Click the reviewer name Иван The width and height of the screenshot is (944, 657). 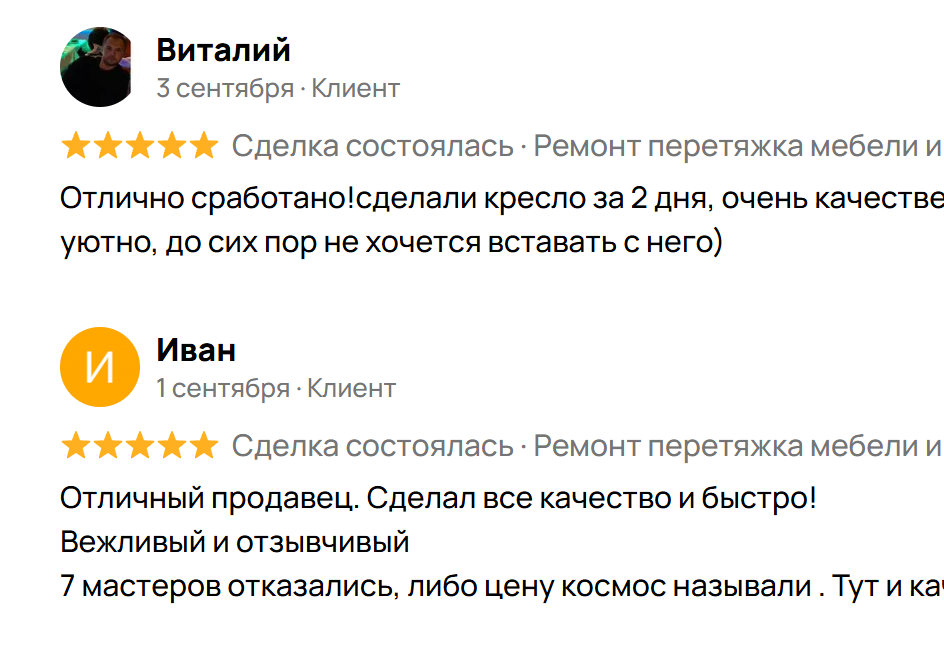(196, 350)
